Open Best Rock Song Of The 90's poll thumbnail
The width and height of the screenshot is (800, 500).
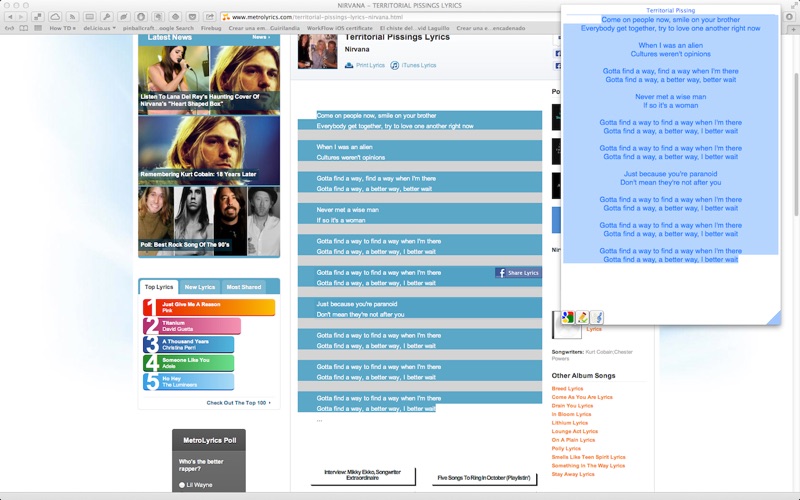tap(209, 221)
